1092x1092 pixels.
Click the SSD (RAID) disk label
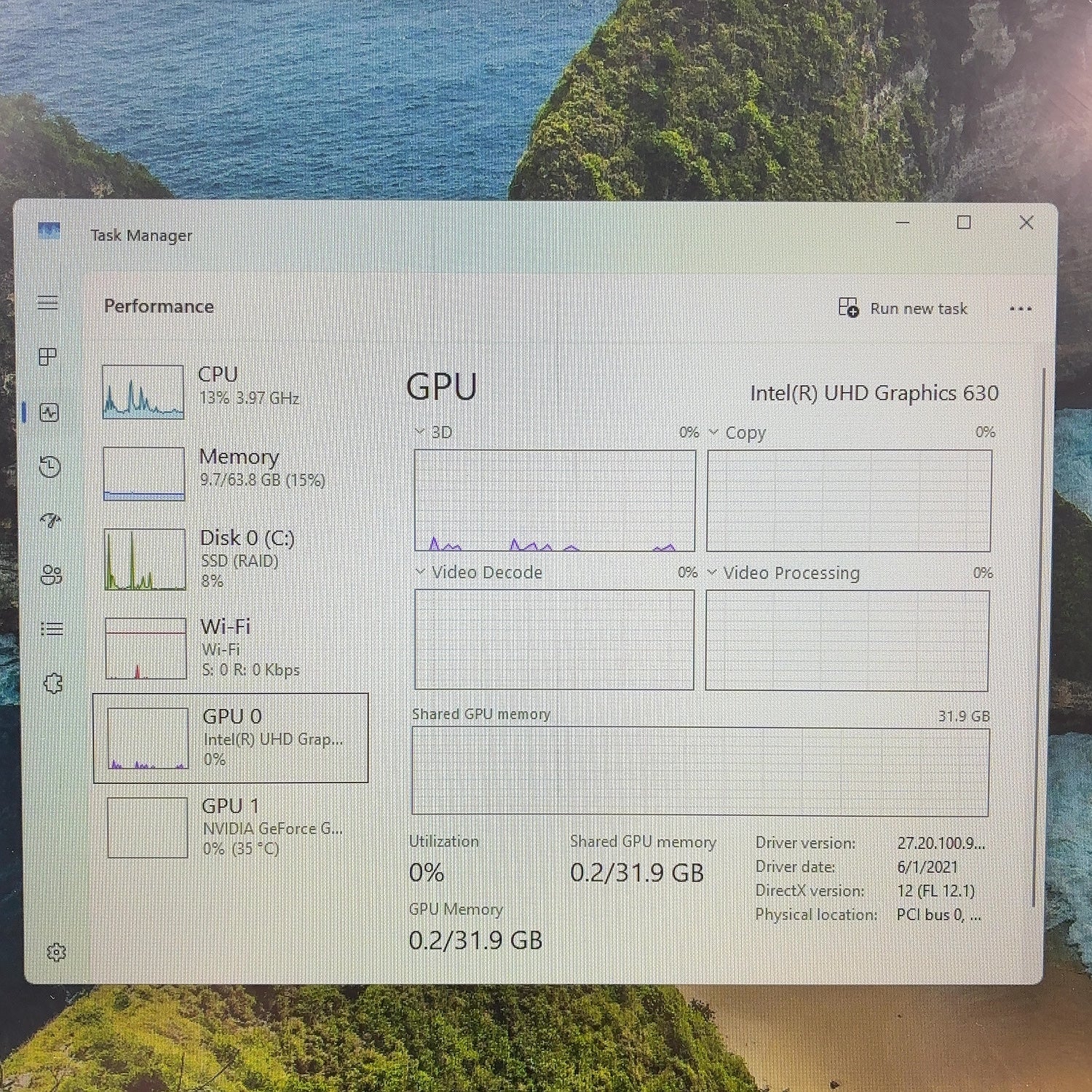240,561
